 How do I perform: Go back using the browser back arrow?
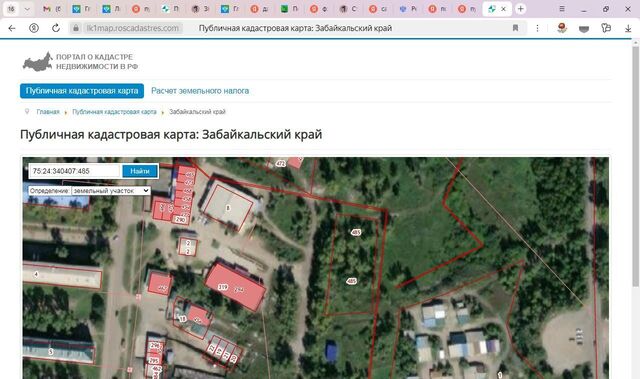click(x=12, y=28)
